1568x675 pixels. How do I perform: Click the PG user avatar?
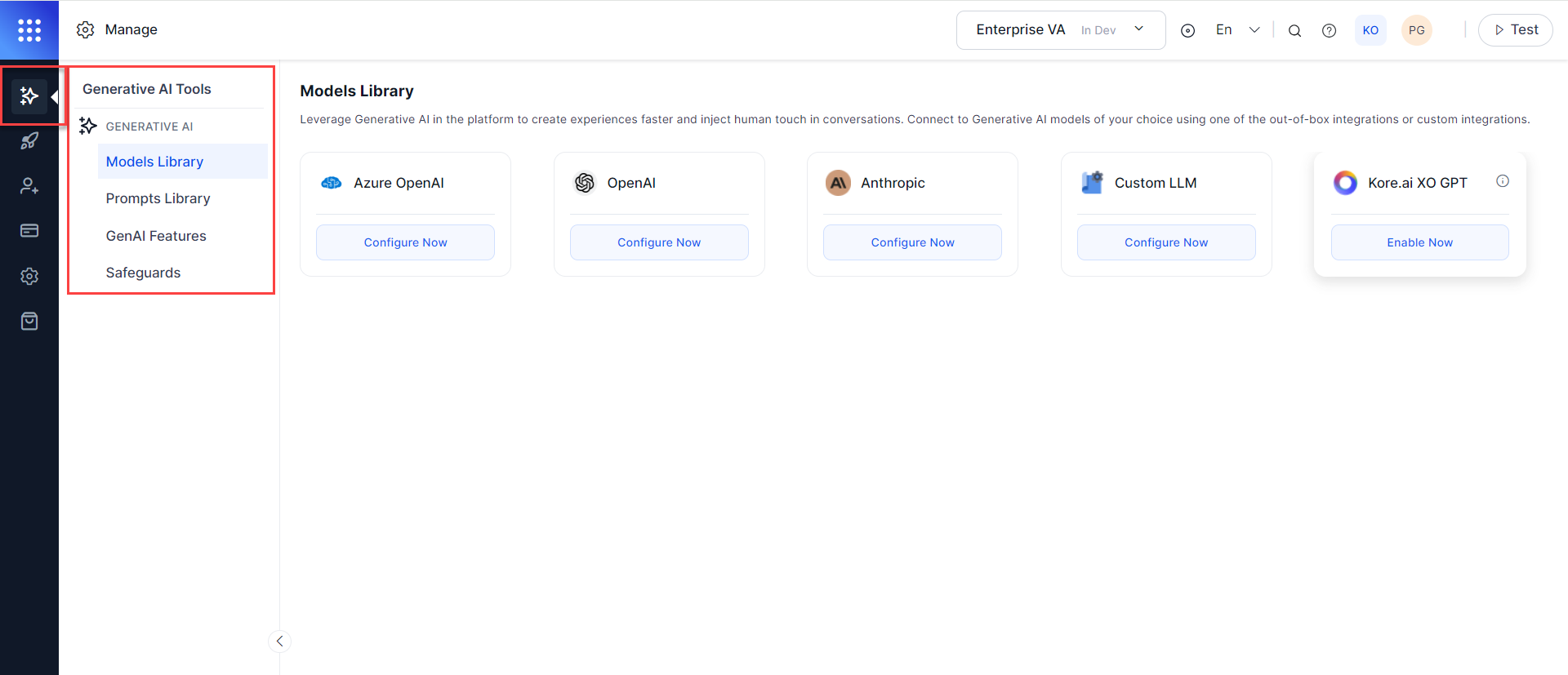(1416, 30)
